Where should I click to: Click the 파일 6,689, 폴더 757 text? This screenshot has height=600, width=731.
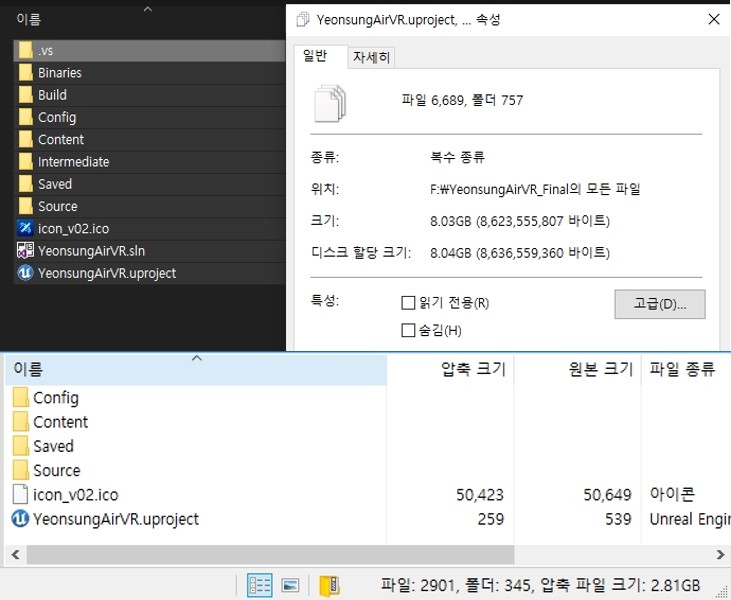[462, 100]
